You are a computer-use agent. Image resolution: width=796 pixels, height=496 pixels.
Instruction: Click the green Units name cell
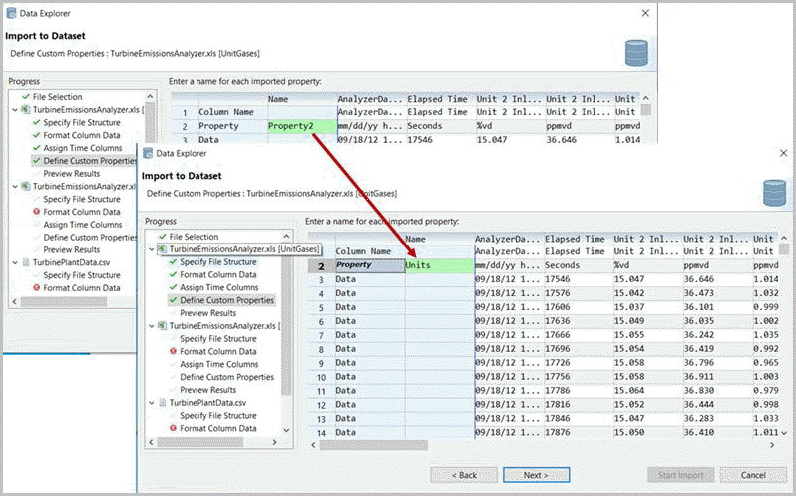pyautogui.click(x=438, y=266)
